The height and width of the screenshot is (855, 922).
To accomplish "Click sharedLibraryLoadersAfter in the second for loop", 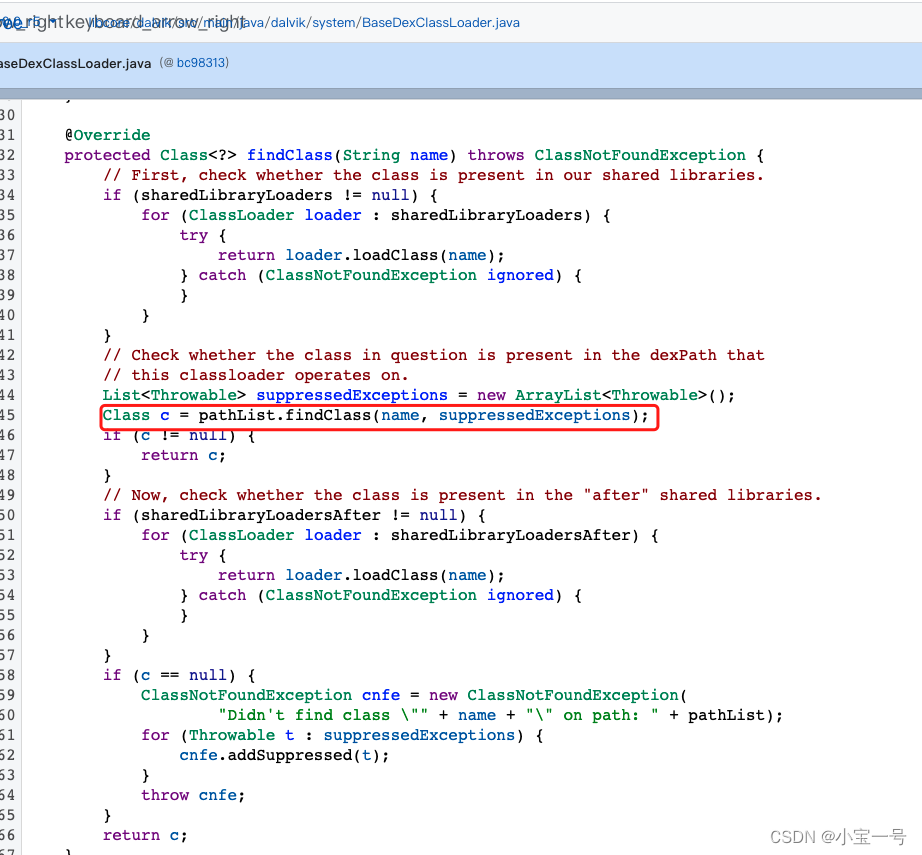I will 510,535.
